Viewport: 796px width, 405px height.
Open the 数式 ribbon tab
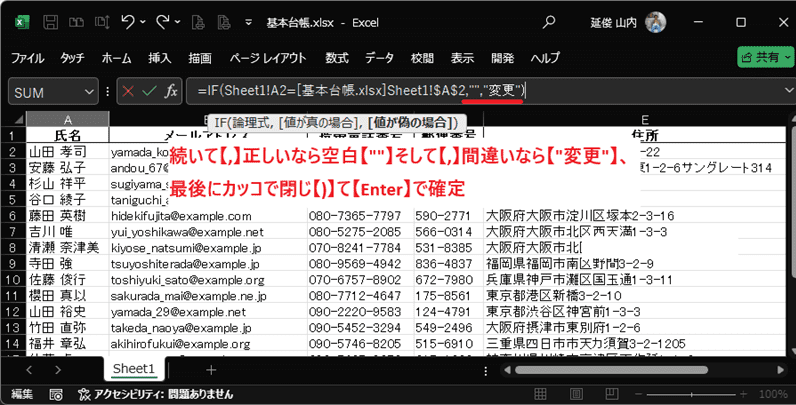click(x=336, y=57)
